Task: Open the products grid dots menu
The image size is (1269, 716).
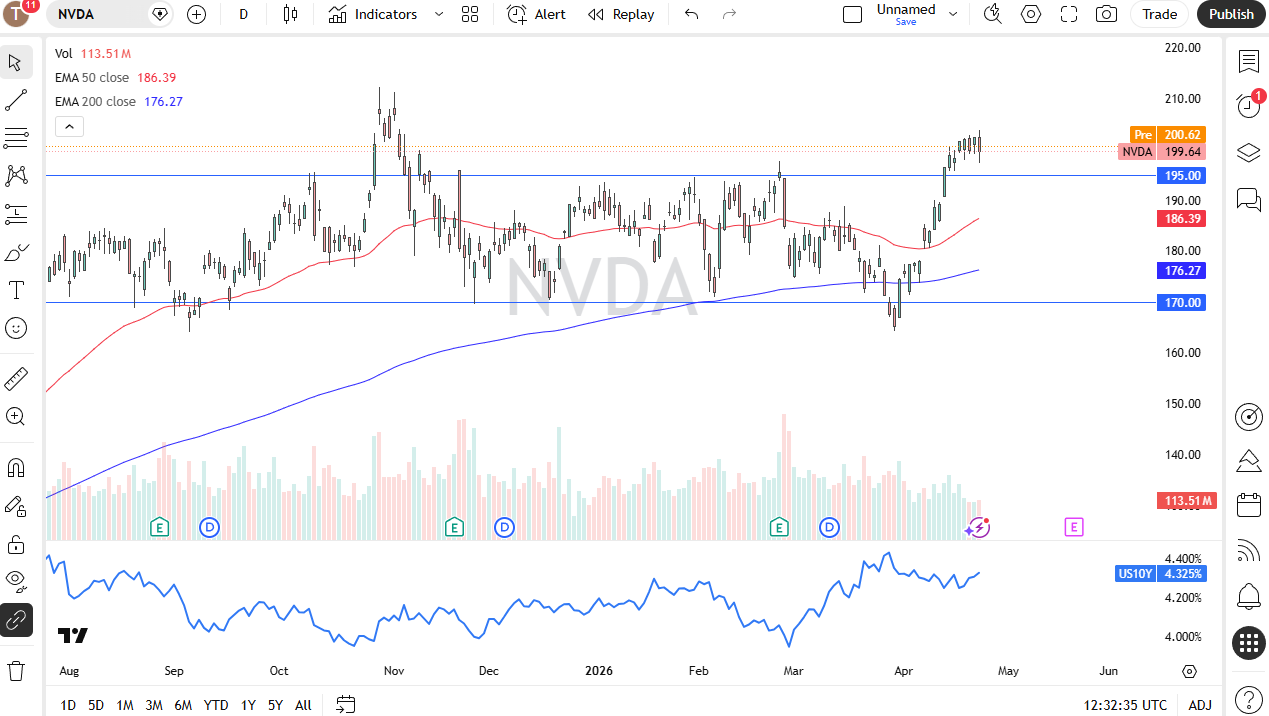Action: (1248, 643)
